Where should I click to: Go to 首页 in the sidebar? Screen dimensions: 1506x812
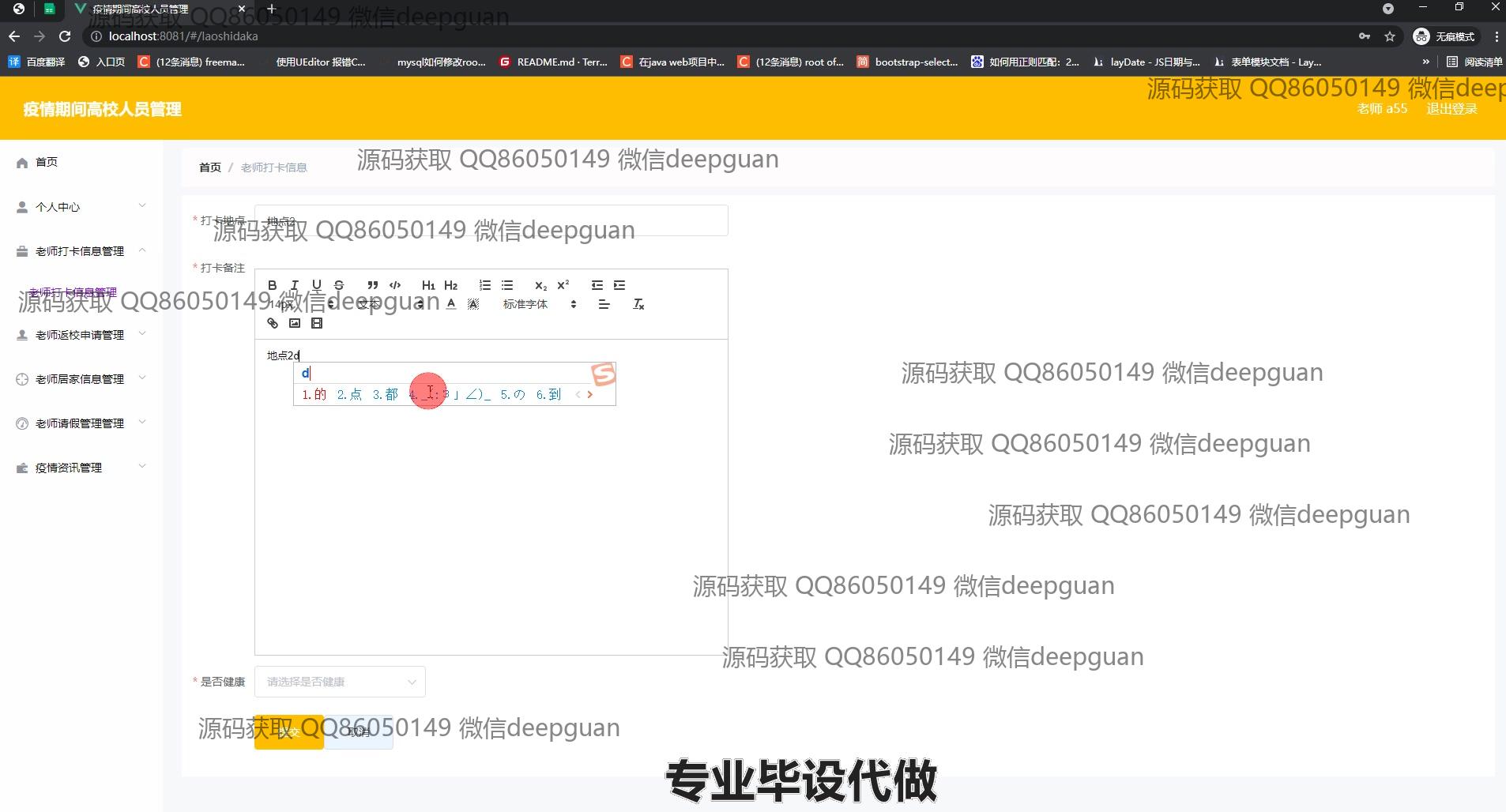coord(47,162)
